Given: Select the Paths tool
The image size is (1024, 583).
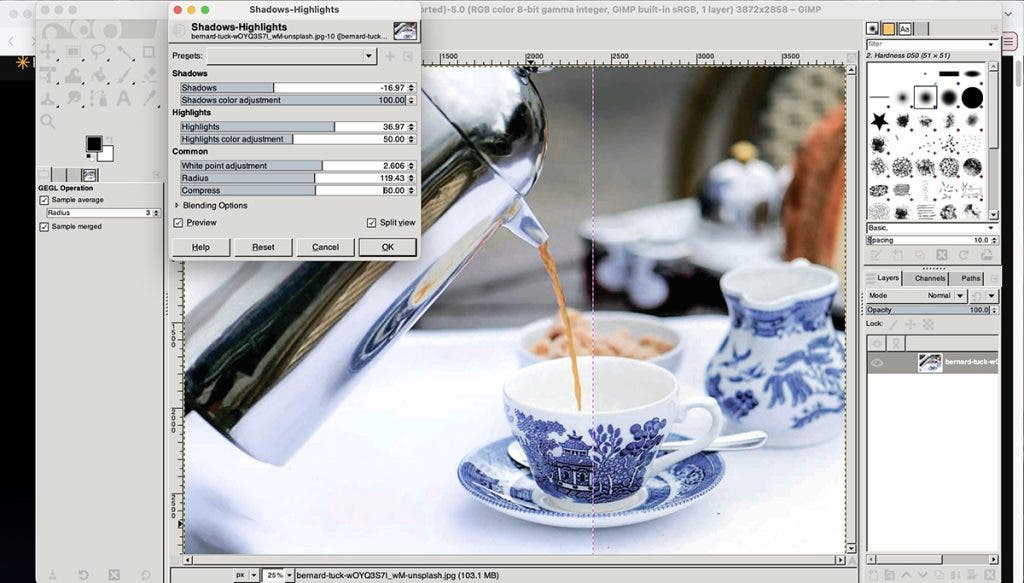Looking at the screenshot, I should (98, 99).
